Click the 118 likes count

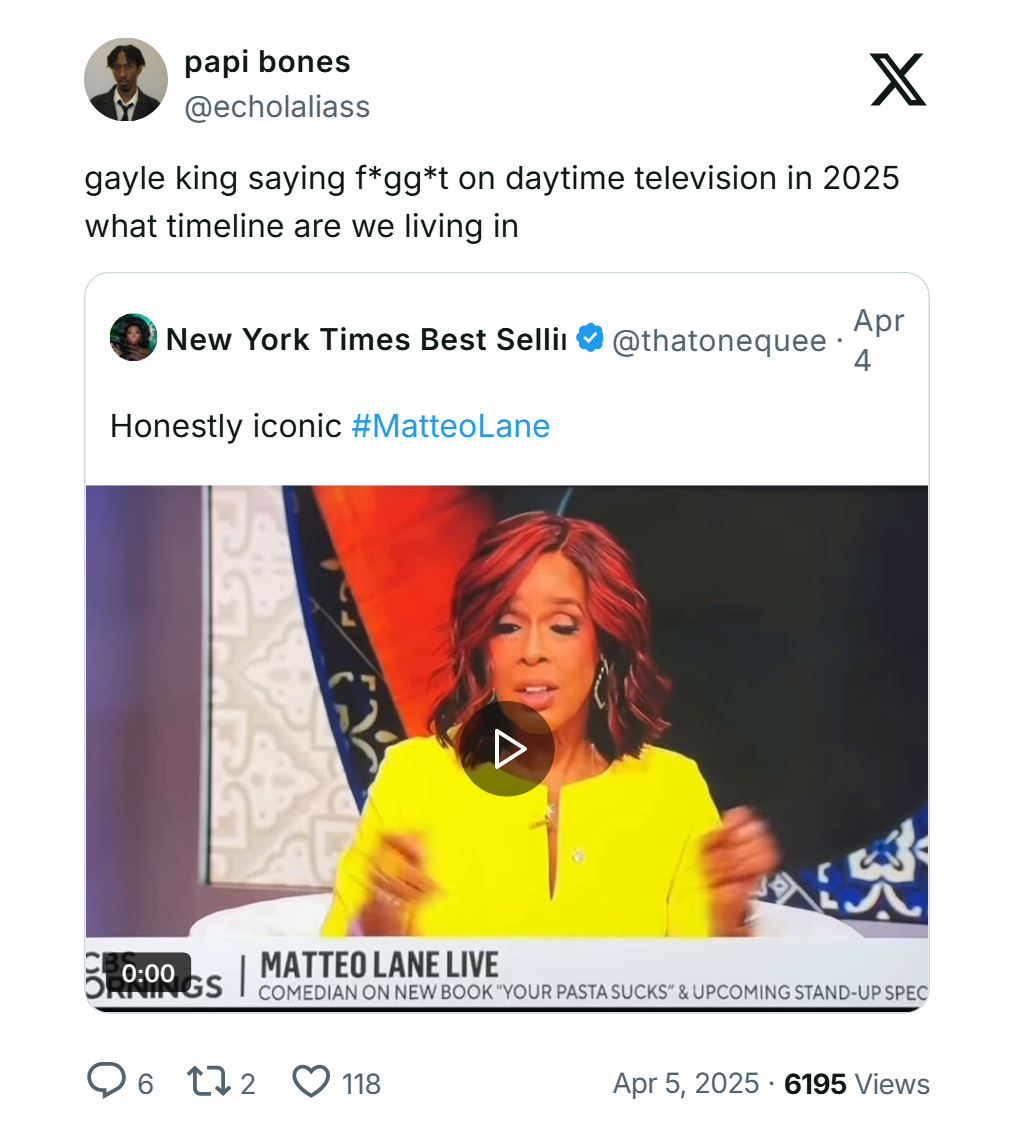[x=361, y=1083]
